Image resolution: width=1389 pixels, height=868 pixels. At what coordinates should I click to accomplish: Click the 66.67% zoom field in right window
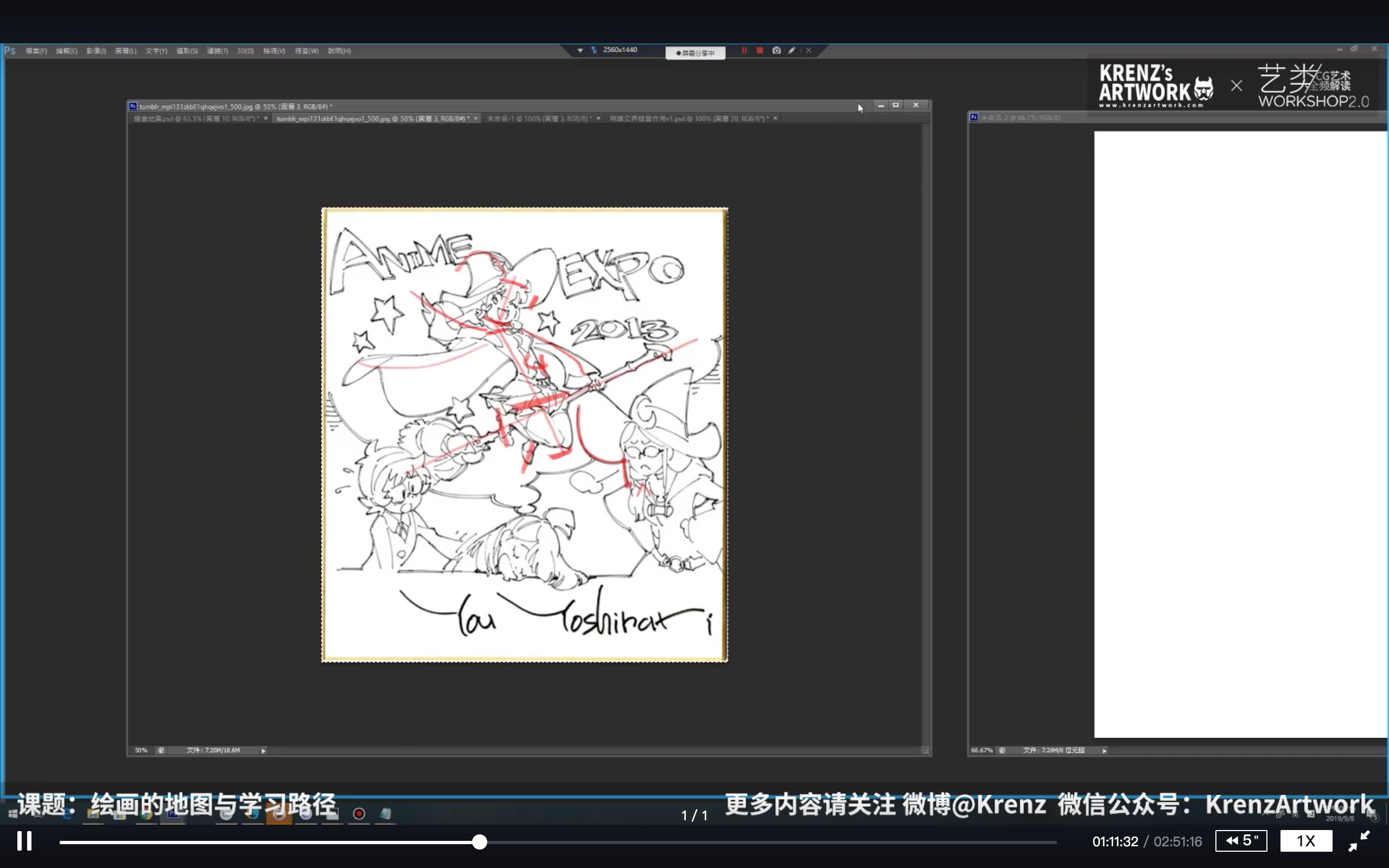click(982, 750)
